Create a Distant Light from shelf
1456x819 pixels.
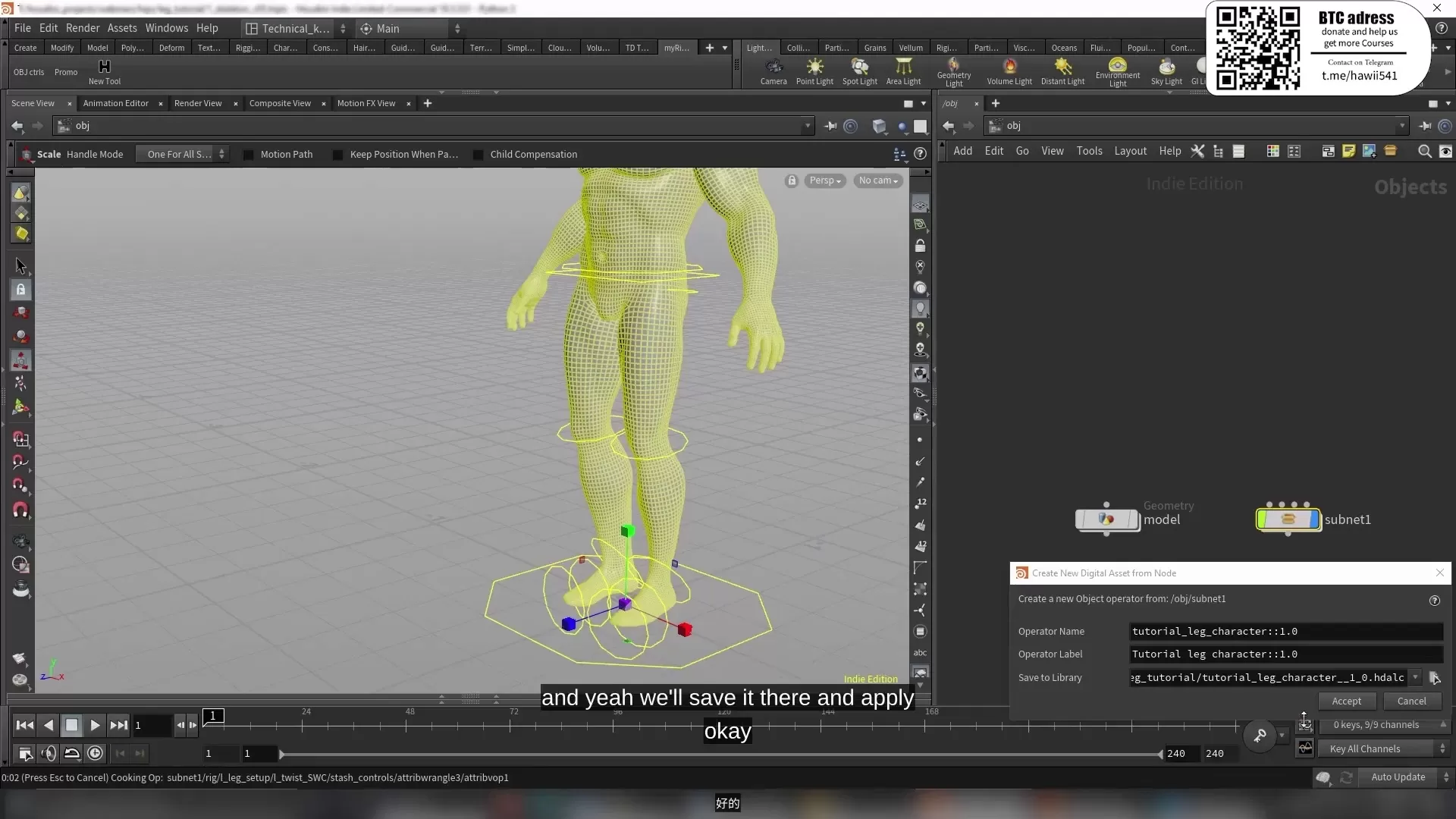(1062, 71)
